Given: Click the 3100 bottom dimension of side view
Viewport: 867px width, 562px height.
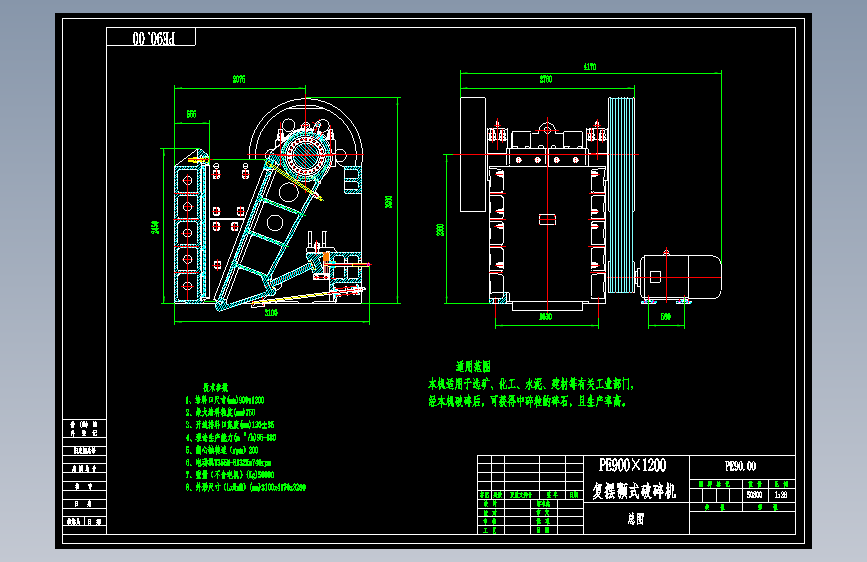Looking at the screenshot, I should pos(271,313).
